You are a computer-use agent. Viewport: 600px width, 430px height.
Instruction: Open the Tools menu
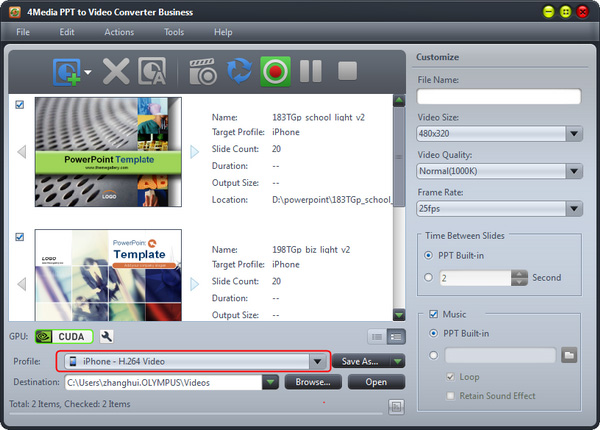[x=174, y=32]
